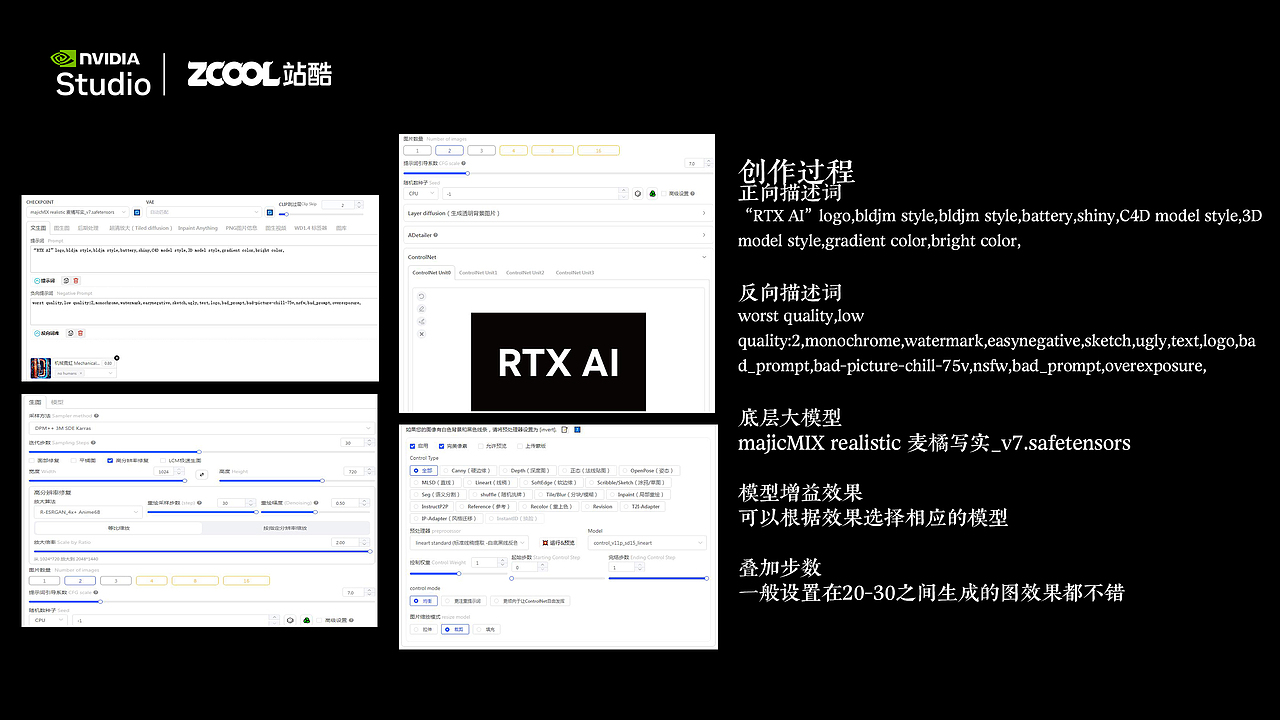Select the 模型 tab beside 生图
1280x720 pixels.
coord(57,402)
